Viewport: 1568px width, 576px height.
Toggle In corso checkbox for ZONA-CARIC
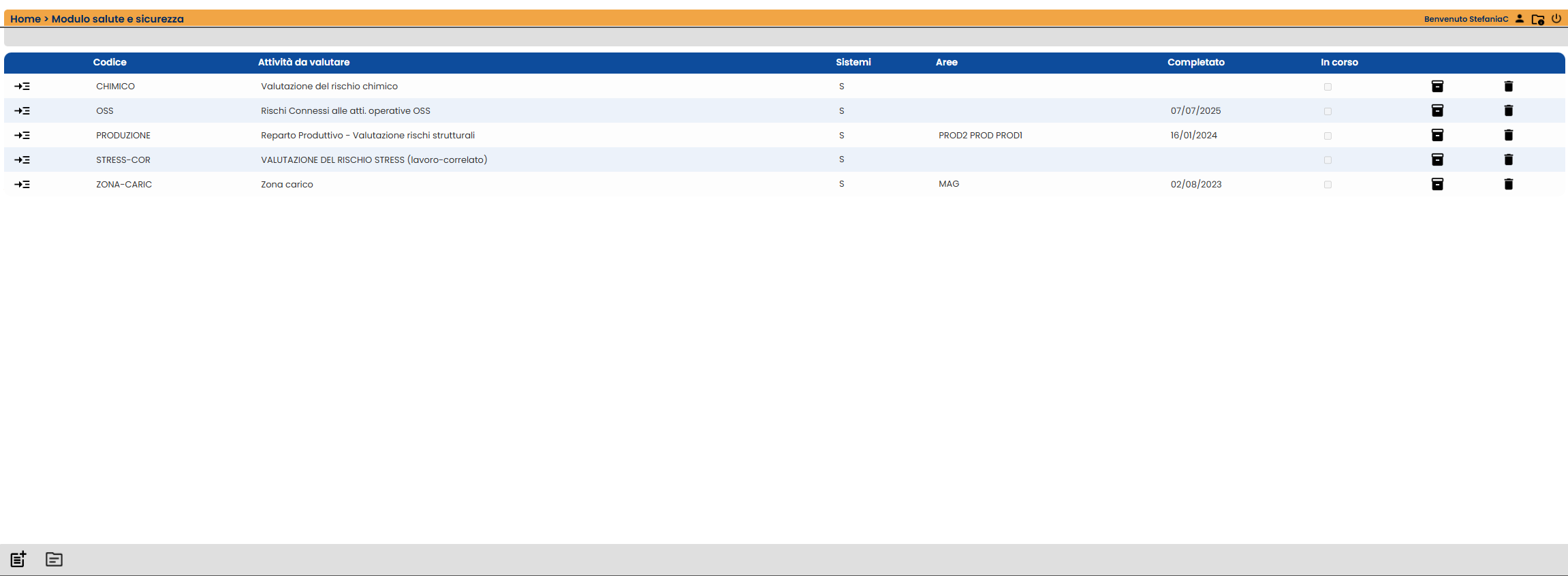1328,185
